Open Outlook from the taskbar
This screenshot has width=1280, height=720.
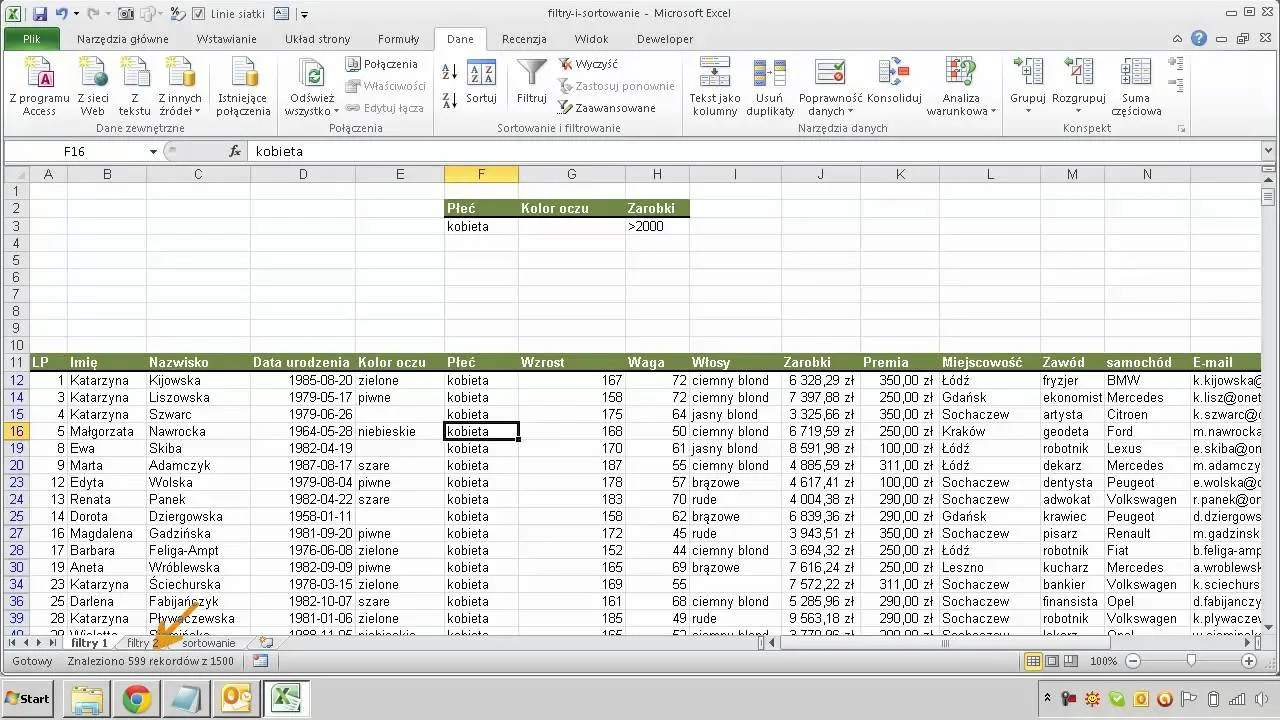237,699
